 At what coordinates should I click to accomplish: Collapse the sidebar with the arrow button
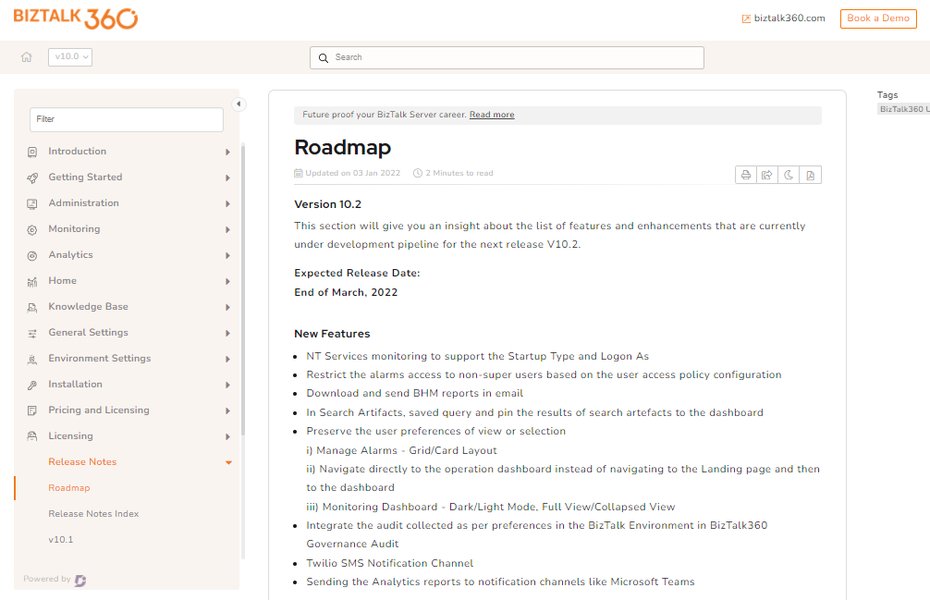pyautogui.click(x=238, y=104)
